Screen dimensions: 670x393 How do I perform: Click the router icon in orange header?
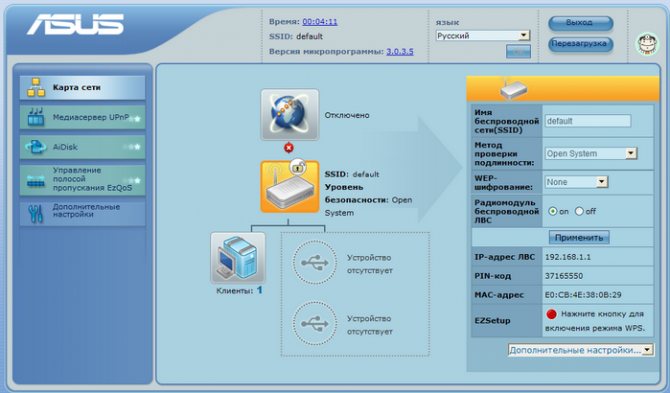tap(513, 89)
